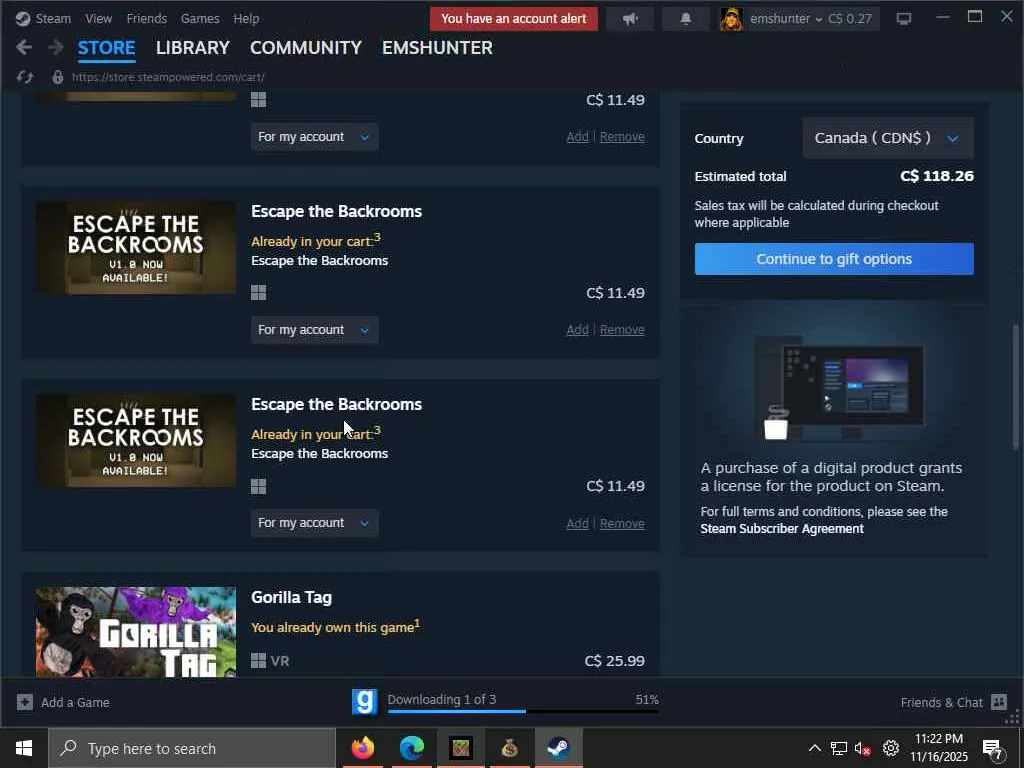Click Add a Game plus icon
Image resolution: width=1024 pixels, height=768 pixels.
coord(25,702)
